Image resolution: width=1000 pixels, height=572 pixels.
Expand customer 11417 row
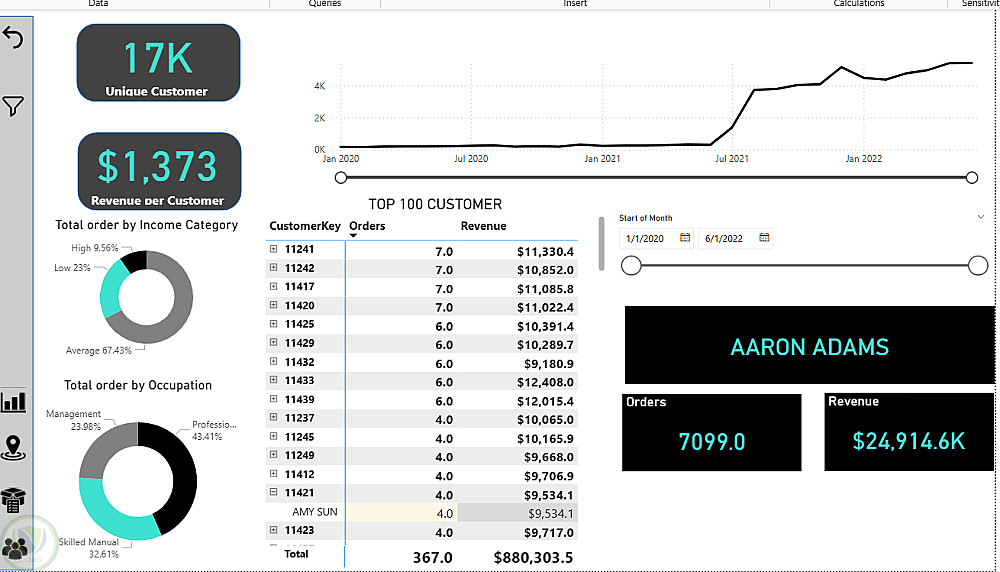pyautogui.click(x=274, y=286)
